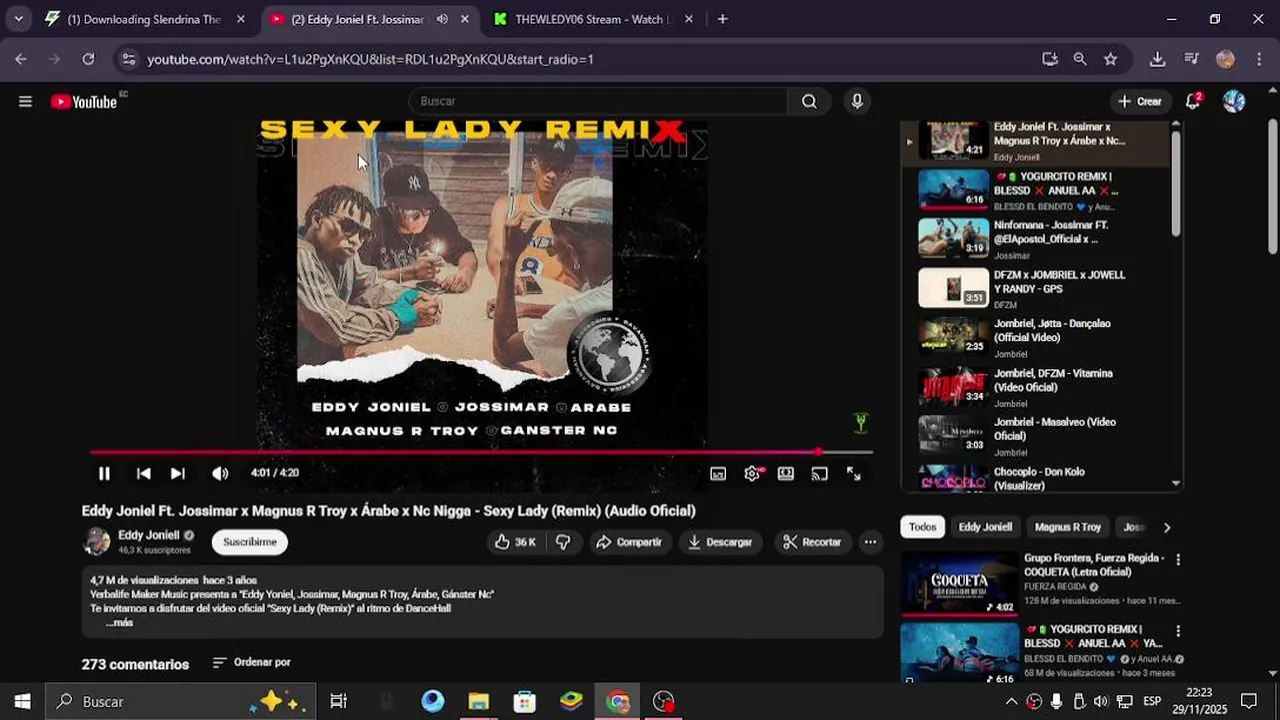The height and width of the screenshot is (720, 1280).
Task: Open the Windows notification center
Action: coord(1248,701)
